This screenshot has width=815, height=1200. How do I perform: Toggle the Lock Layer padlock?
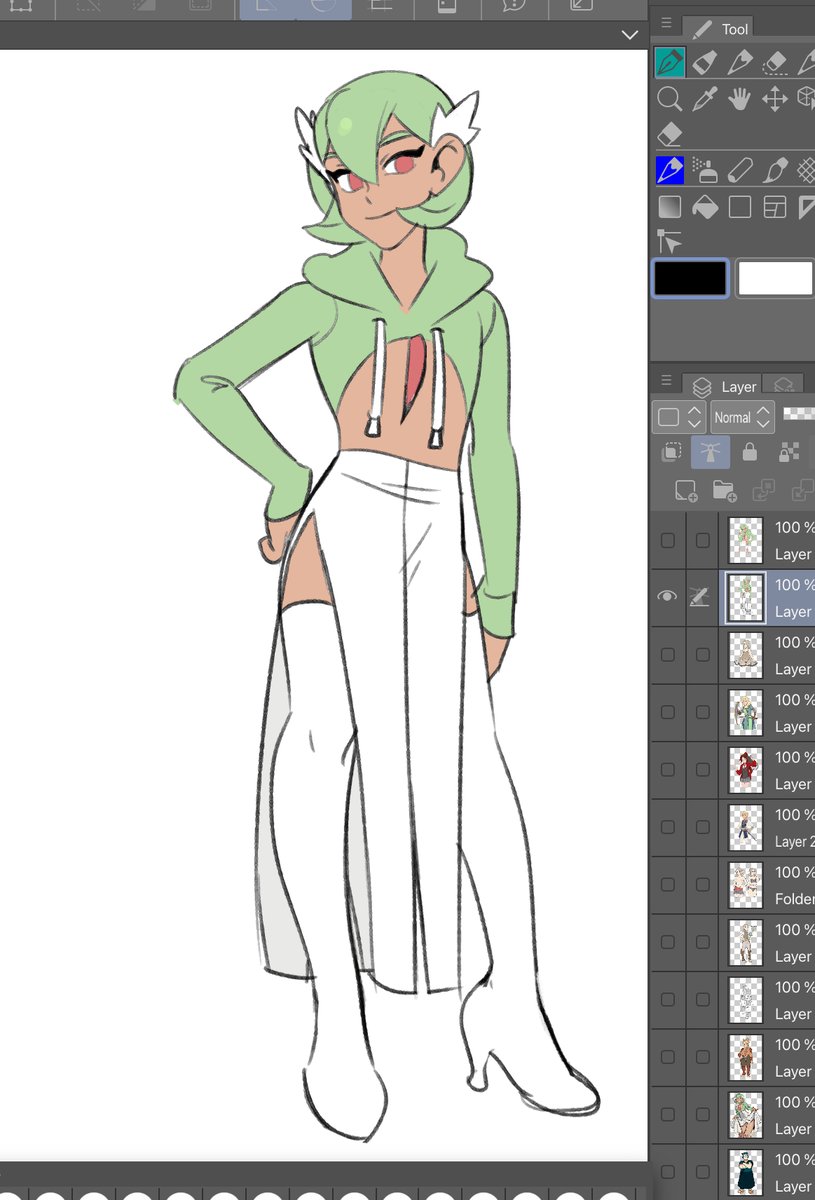pos(749,453)
